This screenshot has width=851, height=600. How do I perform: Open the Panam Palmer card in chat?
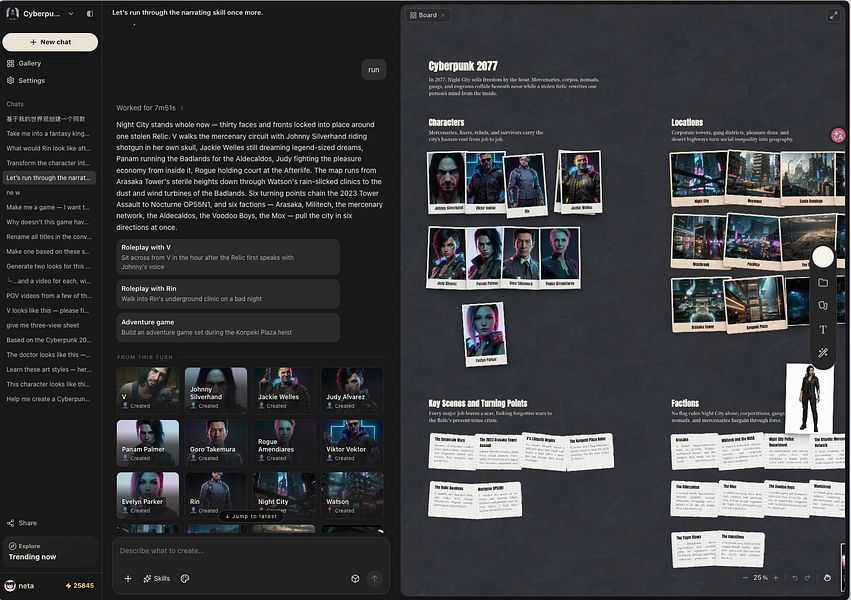(x=148, y=442)
